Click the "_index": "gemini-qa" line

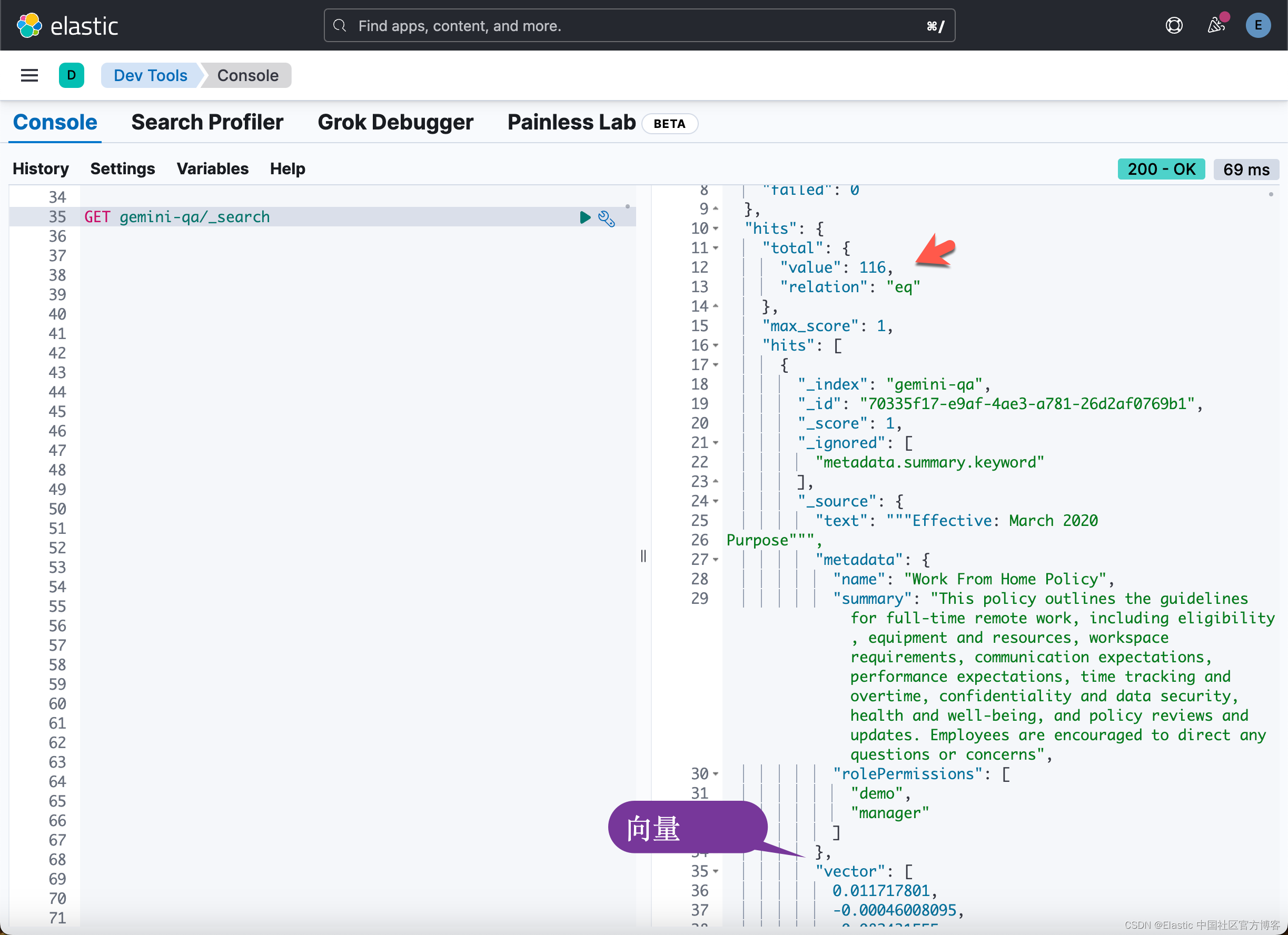[x=894, y=384]
